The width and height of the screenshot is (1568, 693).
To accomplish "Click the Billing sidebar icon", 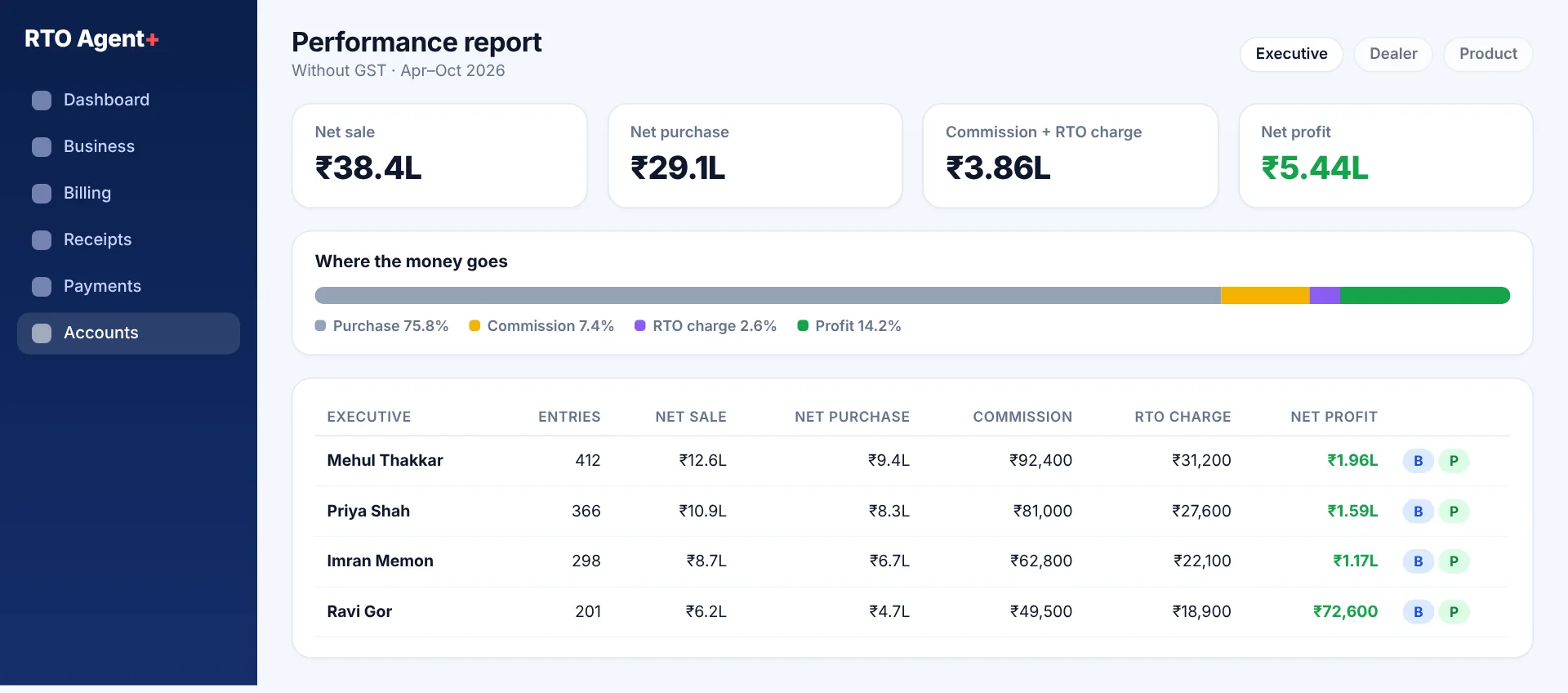I will 42,193.
